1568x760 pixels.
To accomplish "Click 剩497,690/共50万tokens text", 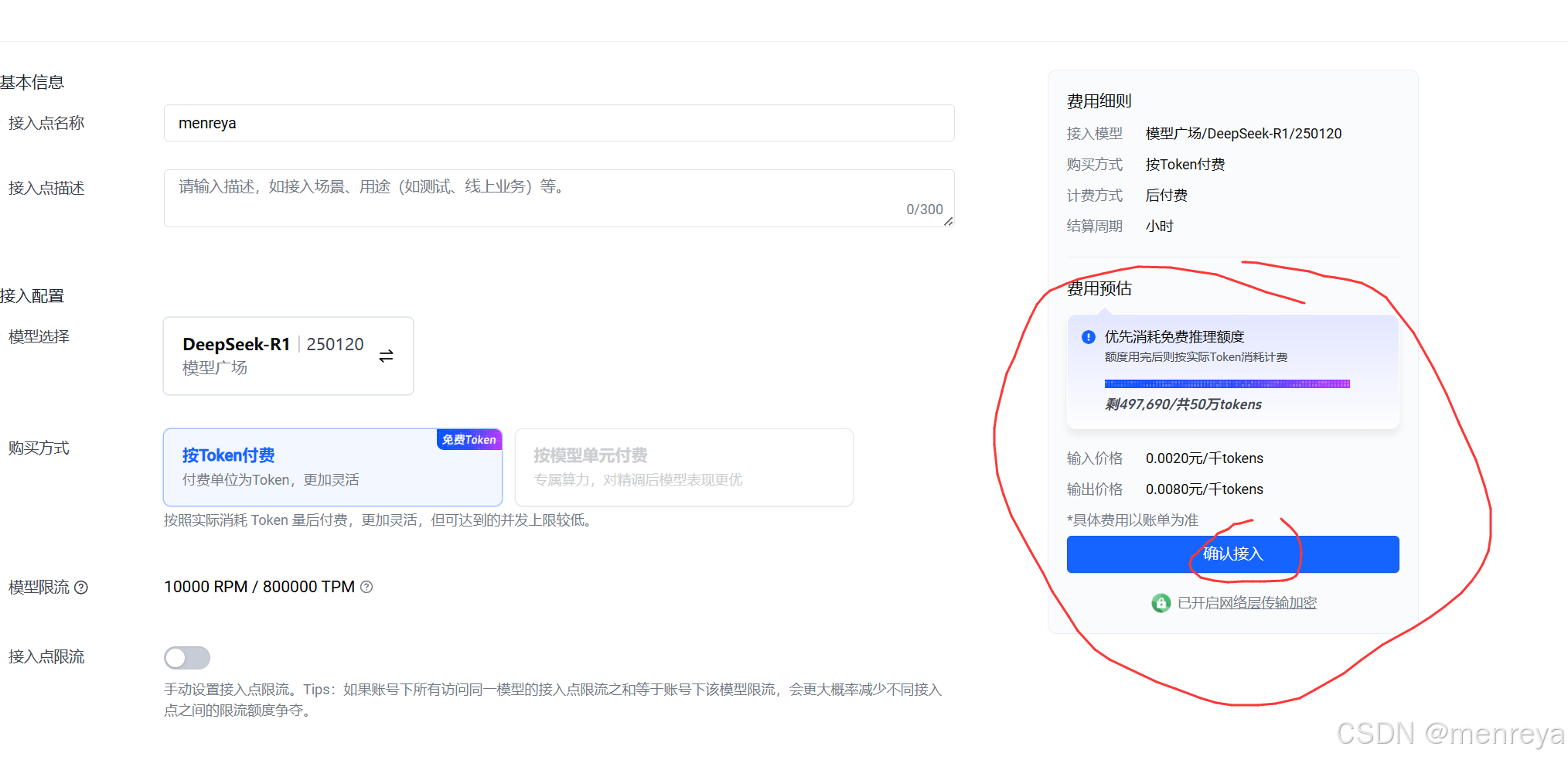I will (1183, 404).
